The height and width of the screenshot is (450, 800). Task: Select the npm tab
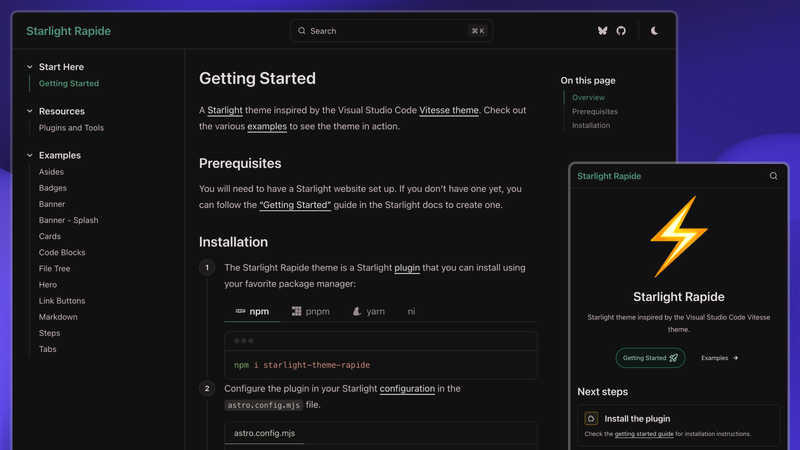coord(252,311)
